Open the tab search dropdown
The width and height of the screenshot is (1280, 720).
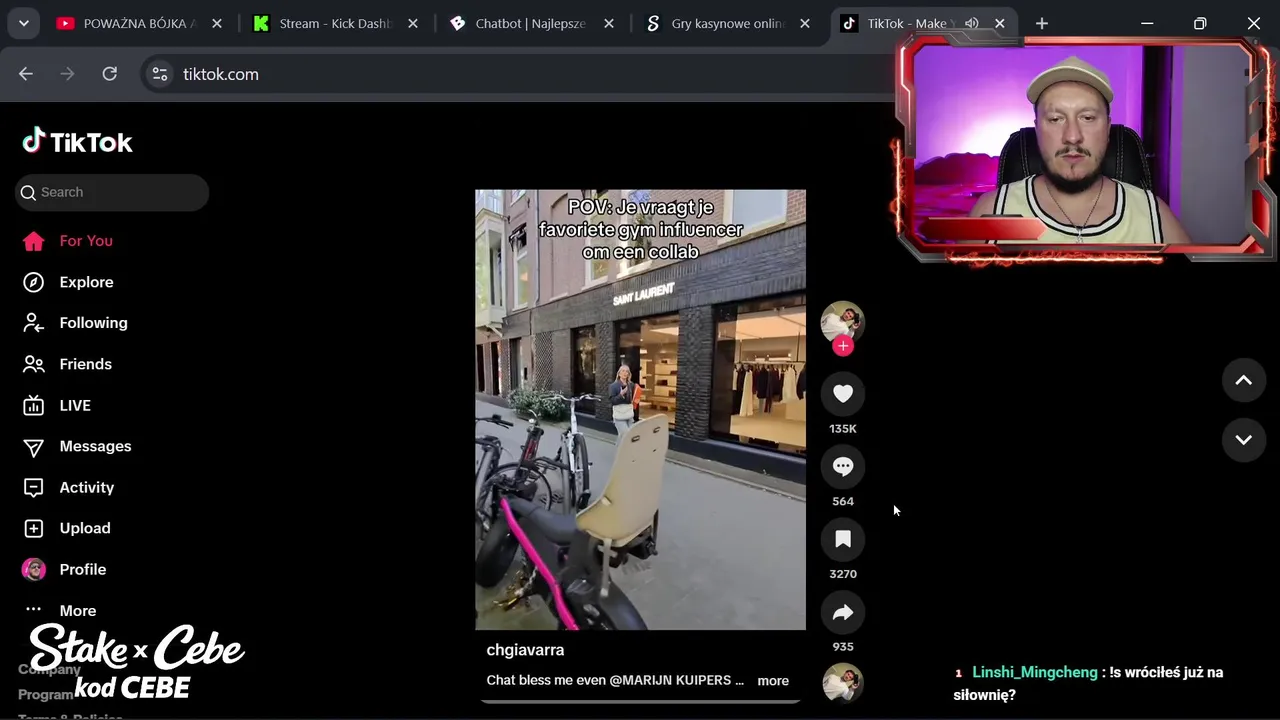point(23,23)
